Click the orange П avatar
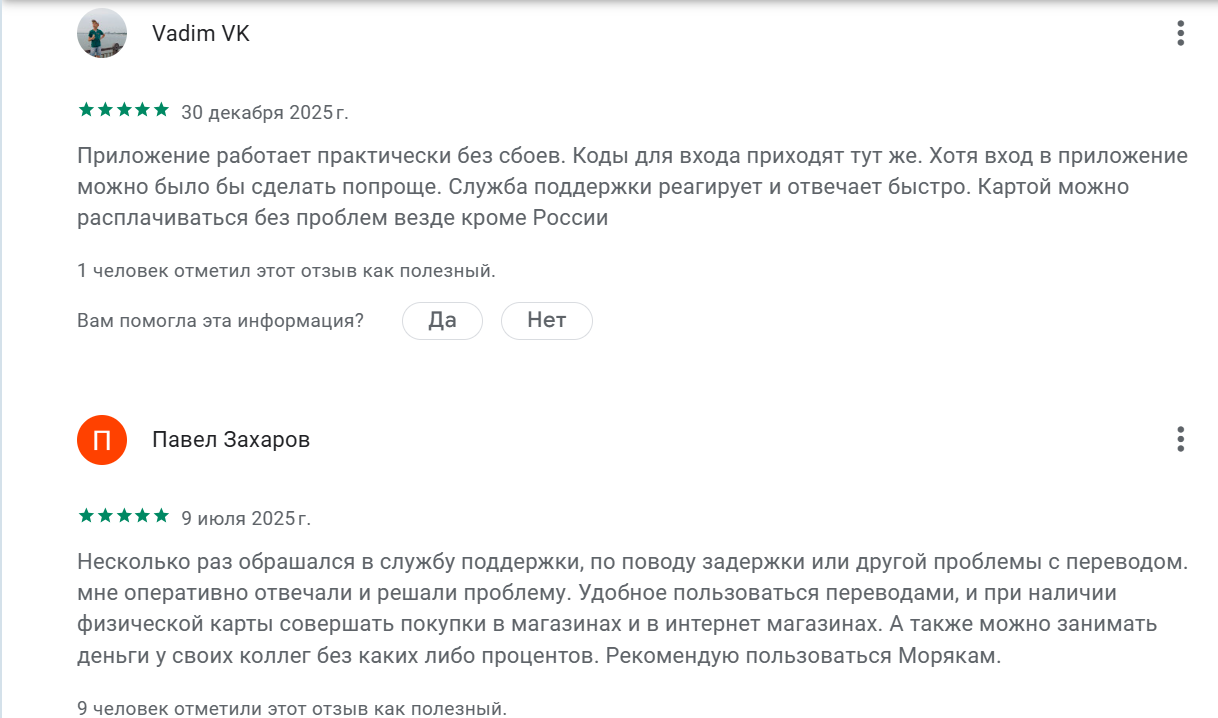This screenshot has height=718, width=1218. pos(102,440)
